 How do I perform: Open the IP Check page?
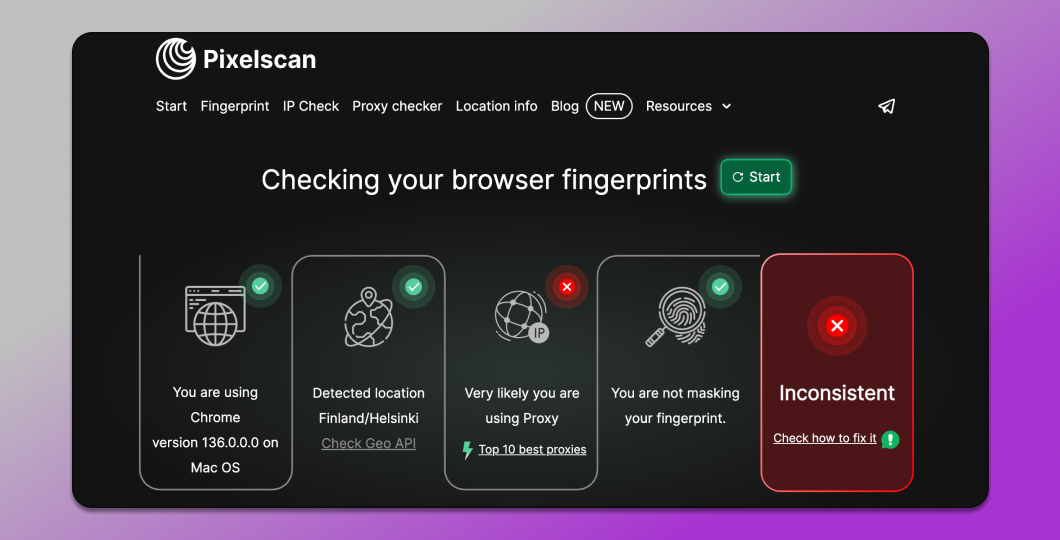coord(311,106)
